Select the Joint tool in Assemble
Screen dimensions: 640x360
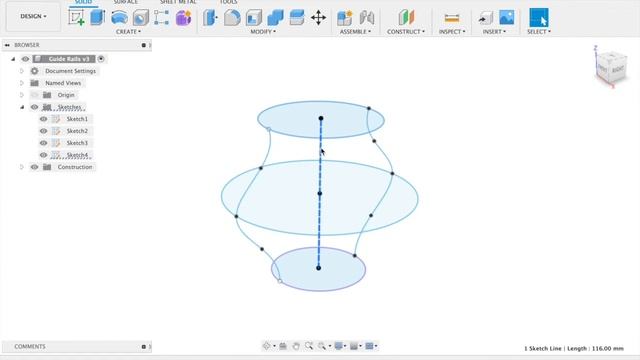coord(367,18)
